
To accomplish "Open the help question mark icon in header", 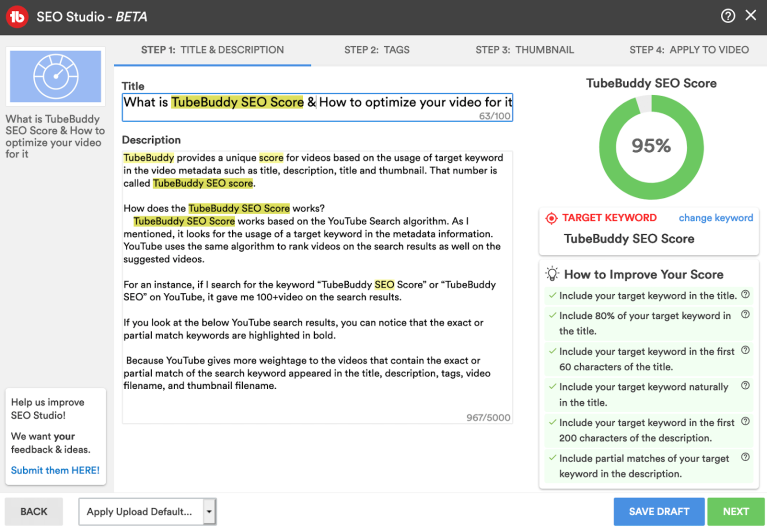I will 728,16.
